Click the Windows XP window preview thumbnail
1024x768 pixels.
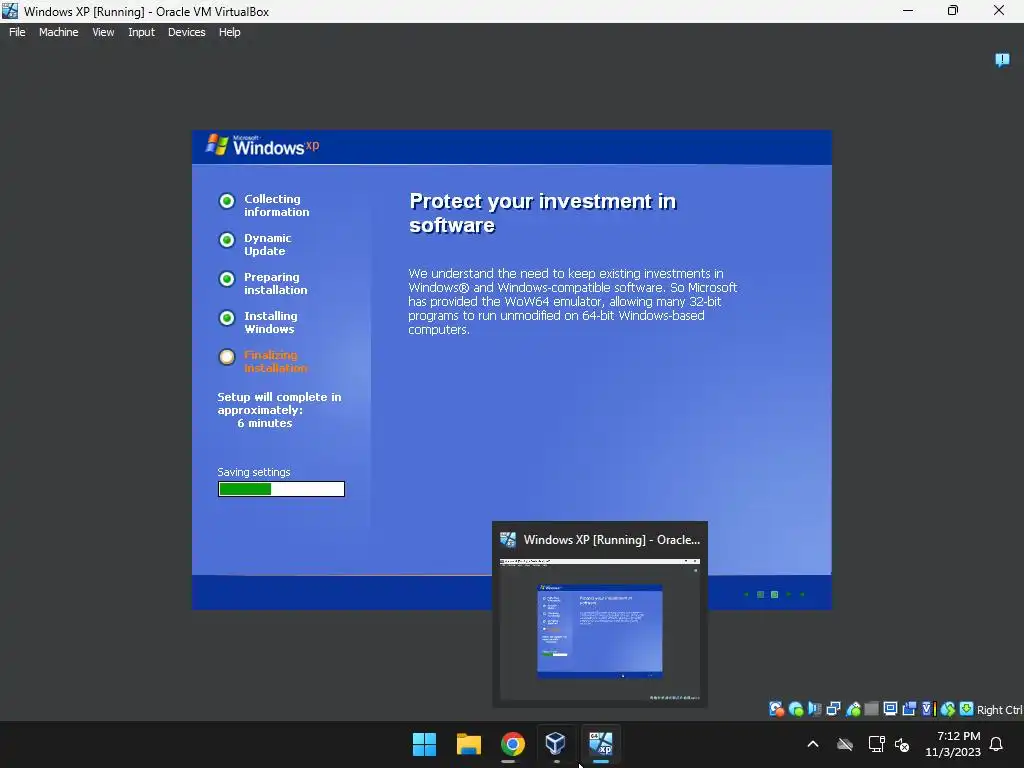click(x=600, y=629)
